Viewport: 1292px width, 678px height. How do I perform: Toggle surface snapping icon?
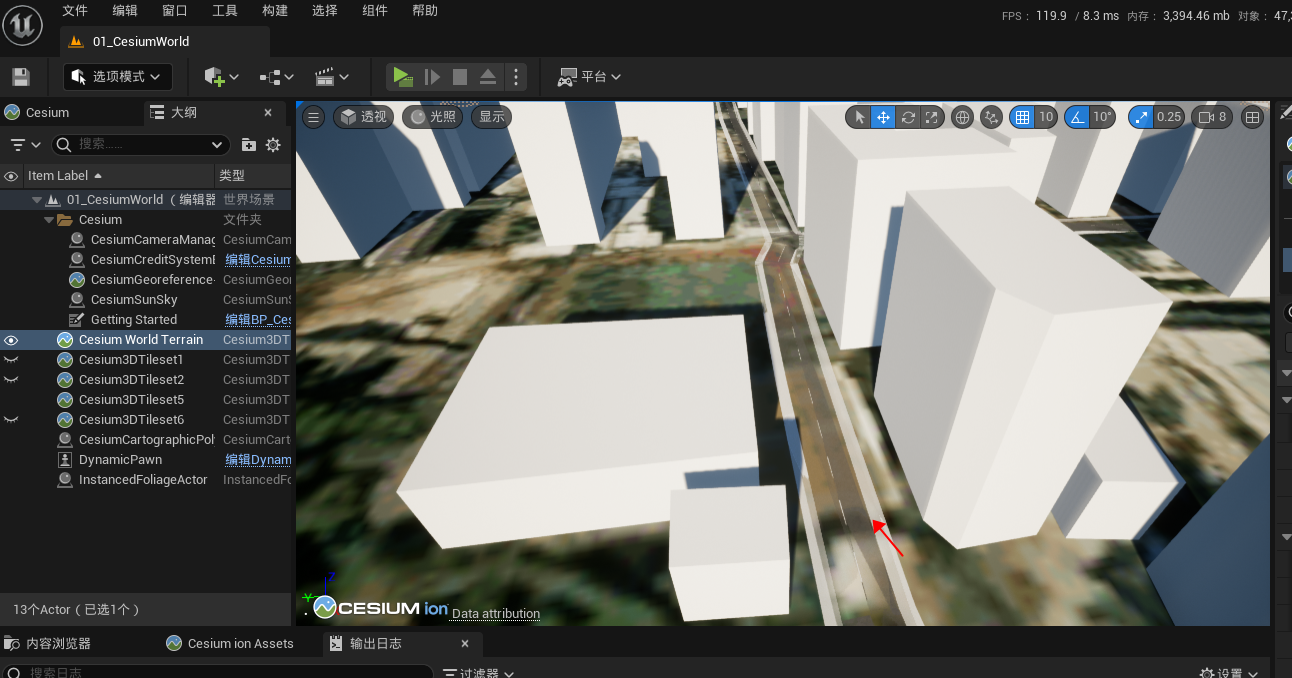[x=991, y=117]
